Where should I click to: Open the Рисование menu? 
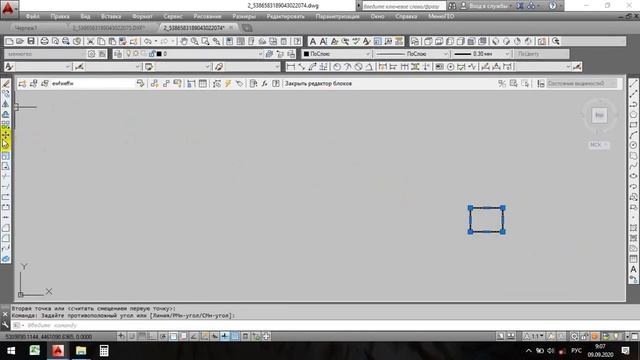(207, 16)
